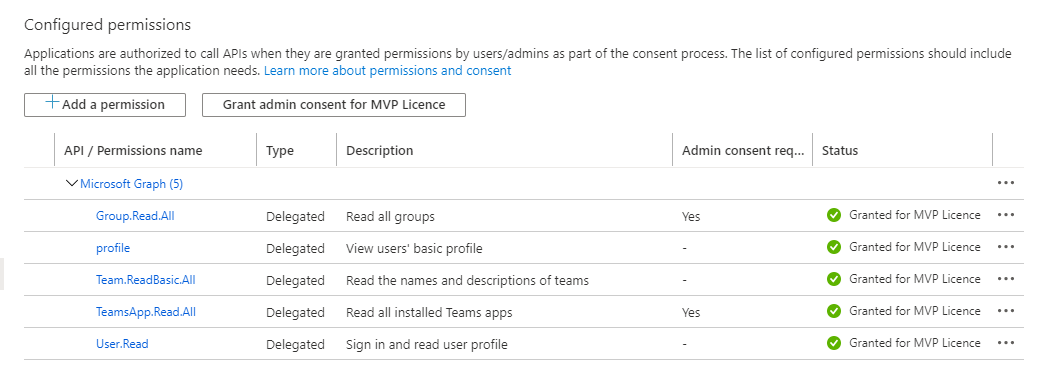
Task: Open the profile permission link
Action: click(113, 248)
